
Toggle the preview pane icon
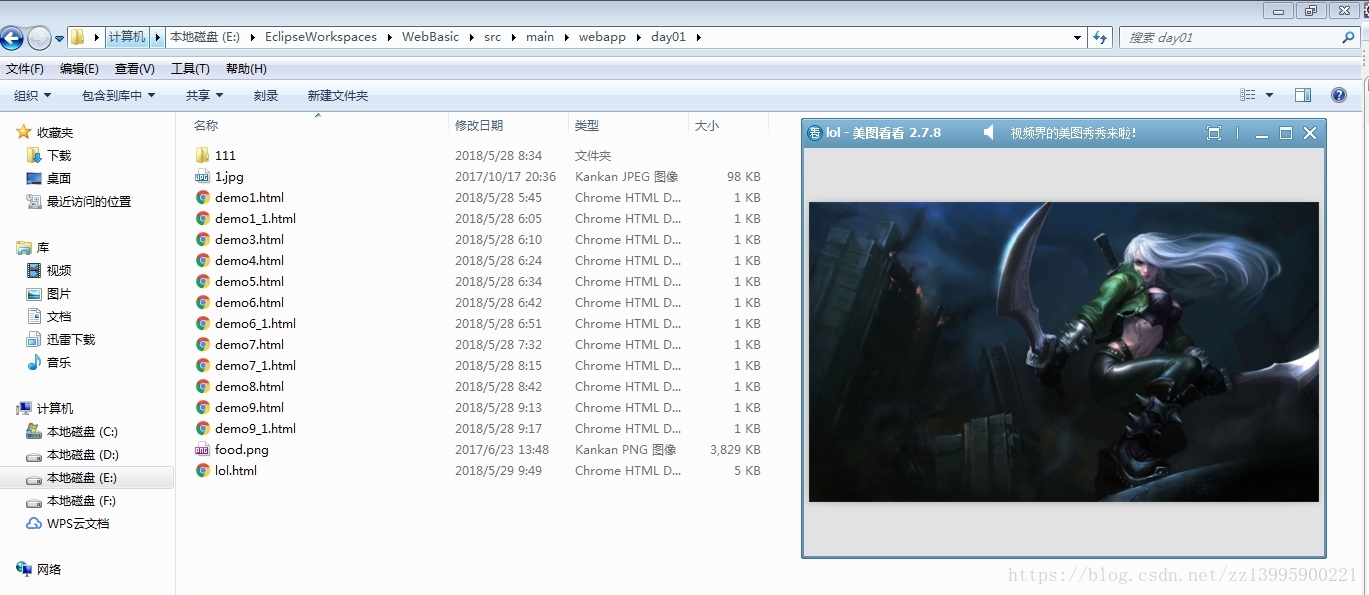(1302, 95)
